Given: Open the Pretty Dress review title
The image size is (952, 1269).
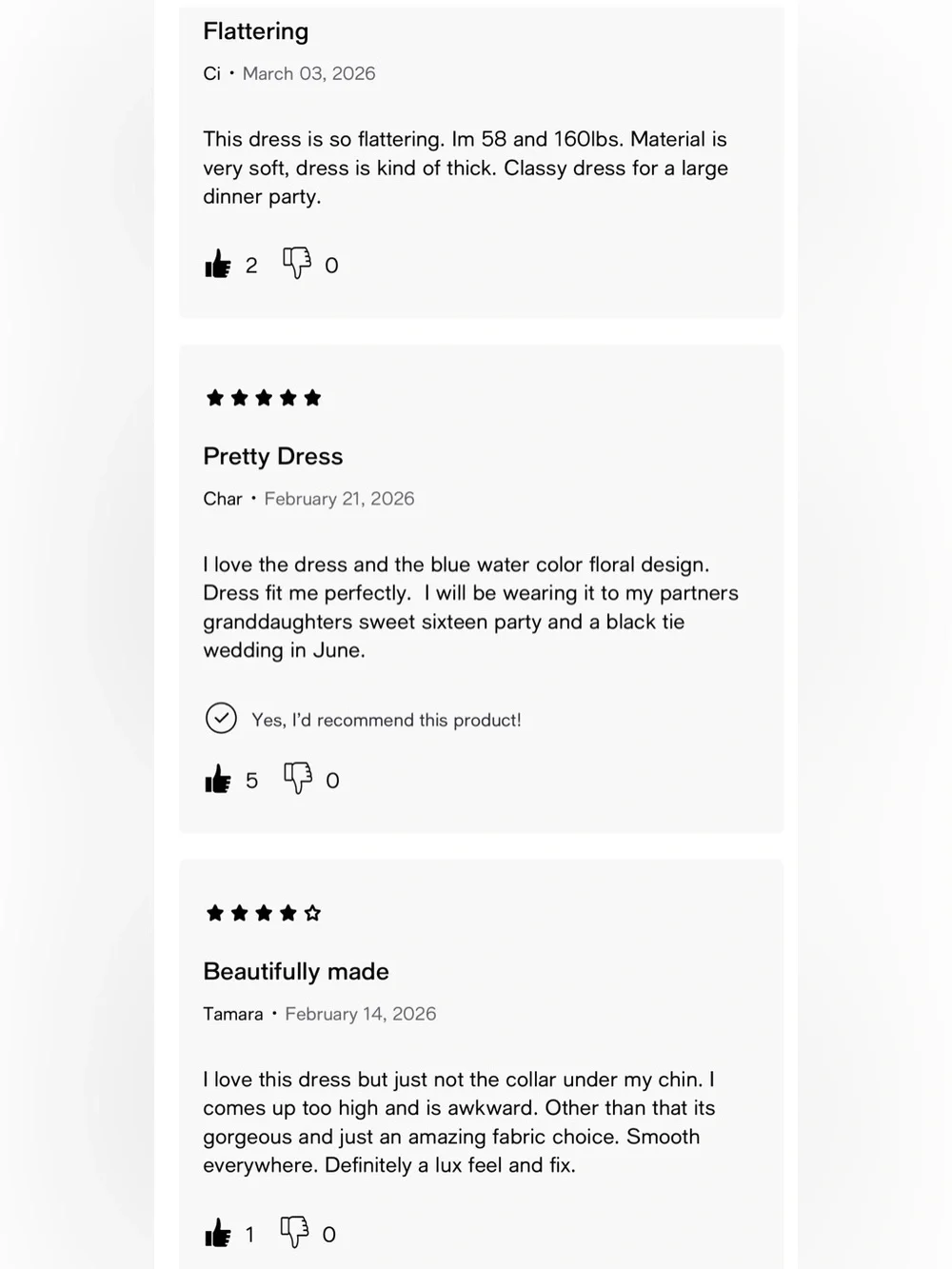Looking at the screenshot, I should (x=273, y=456).
